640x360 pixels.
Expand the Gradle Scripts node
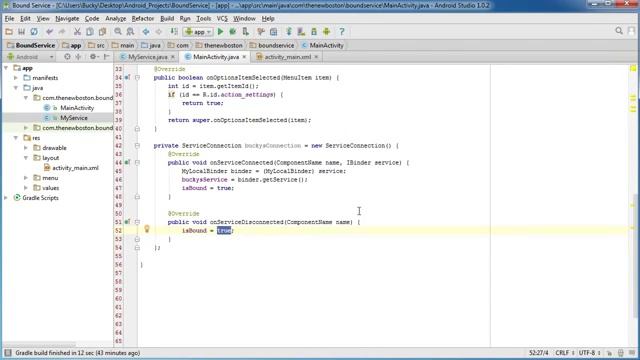click(x=6, y=198)
